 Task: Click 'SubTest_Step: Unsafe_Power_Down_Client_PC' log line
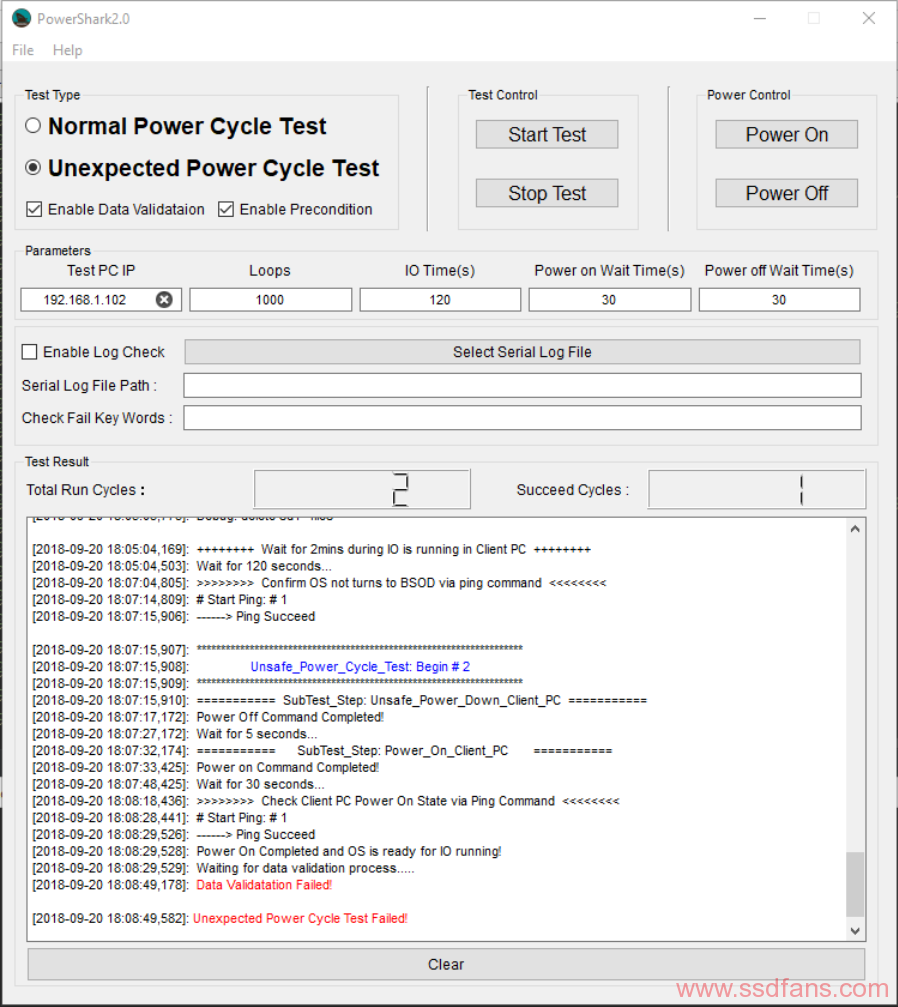click(x=421, y=700)
